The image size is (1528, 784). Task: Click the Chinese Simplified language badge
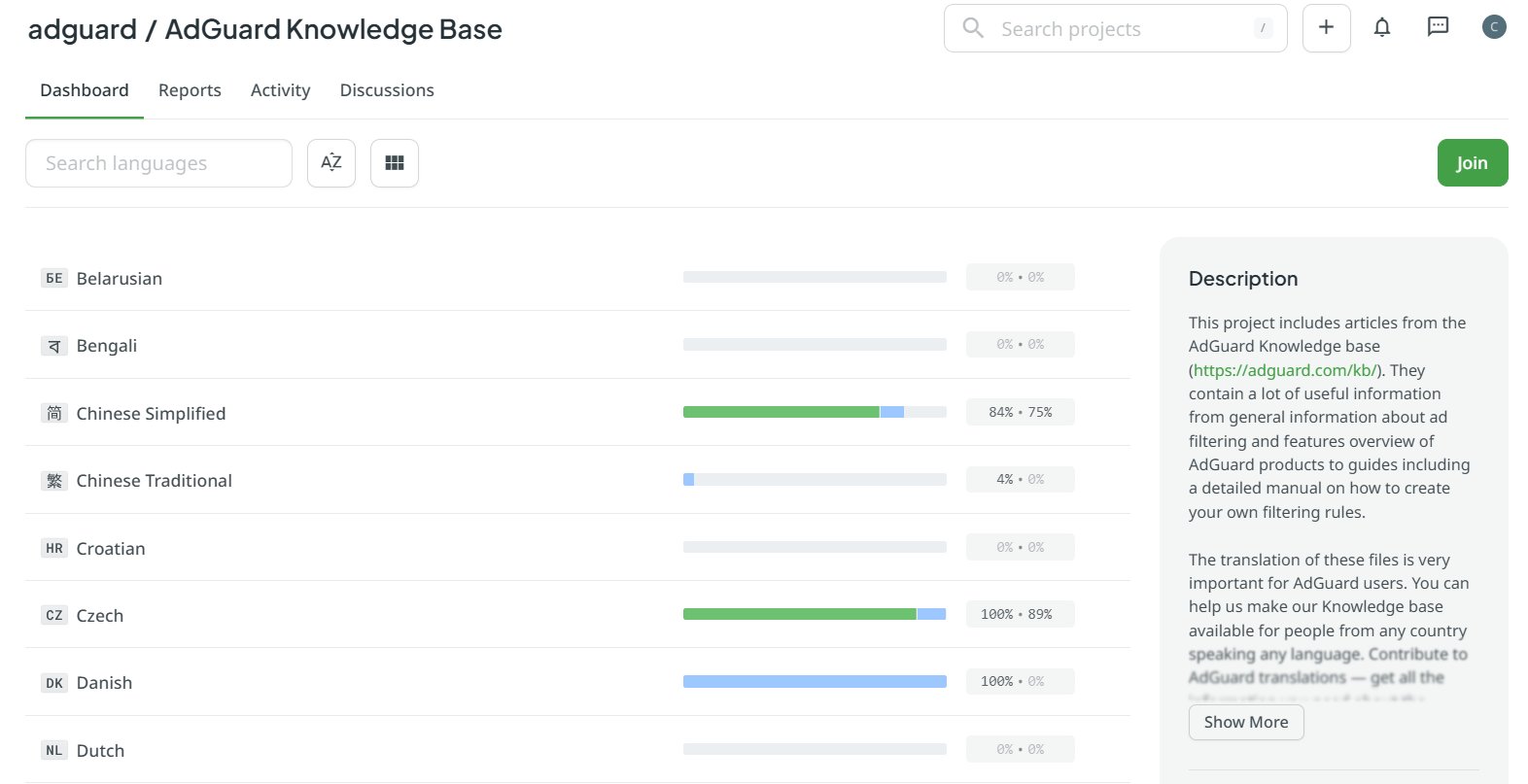pyautogui.click(x=54, y=413)
